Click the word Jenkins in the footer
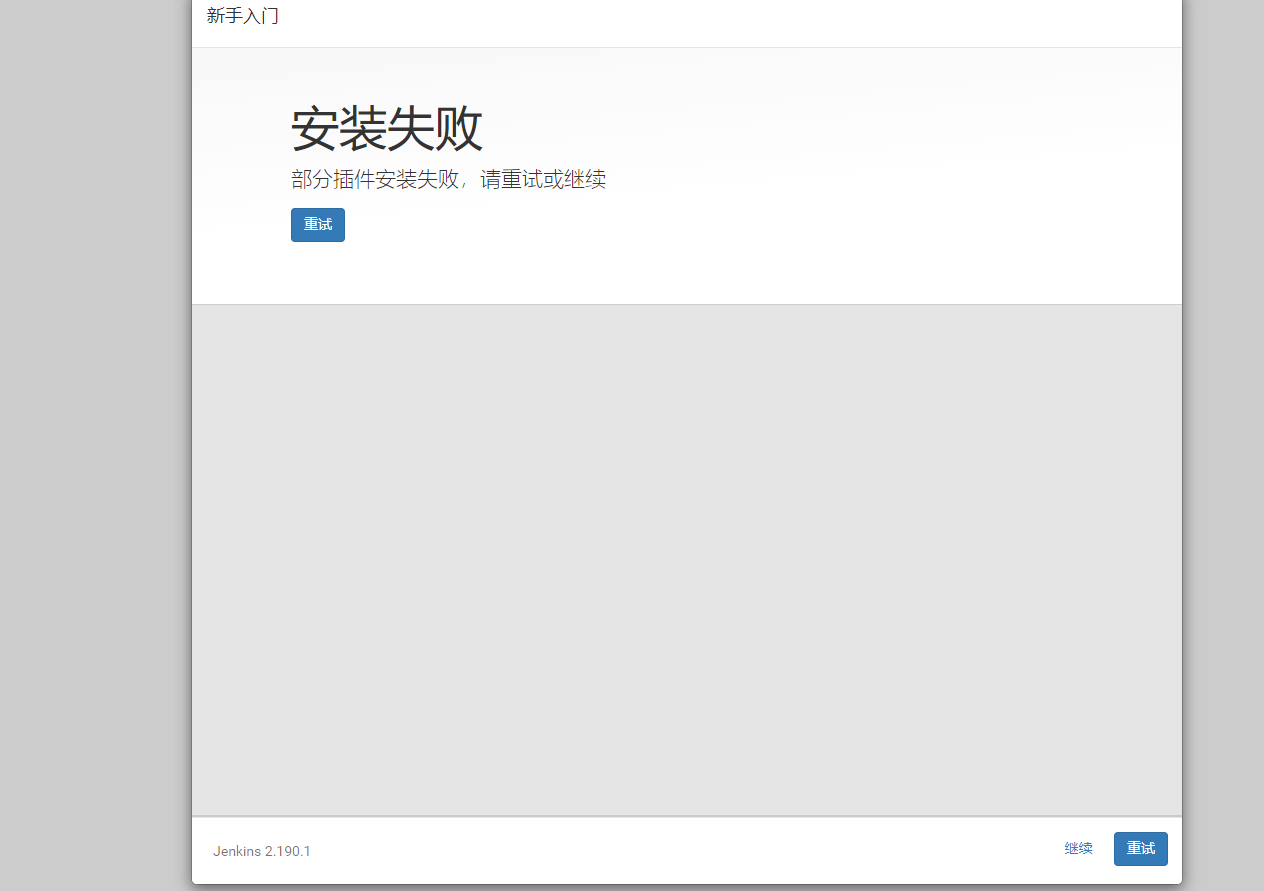The height and width of the screenshot is (891, 1264). [237, 851]
